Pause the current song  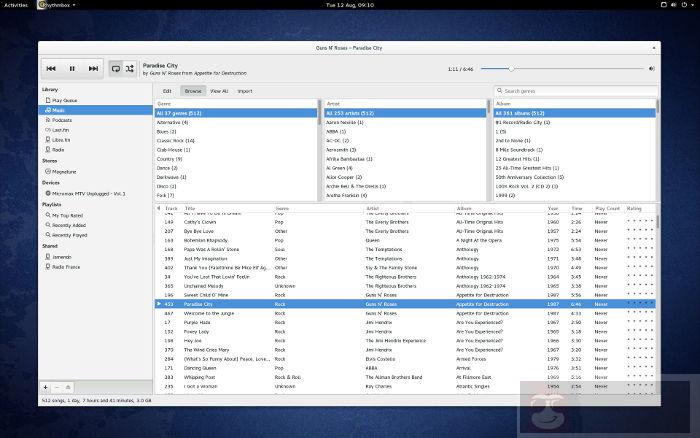[72, 69]
